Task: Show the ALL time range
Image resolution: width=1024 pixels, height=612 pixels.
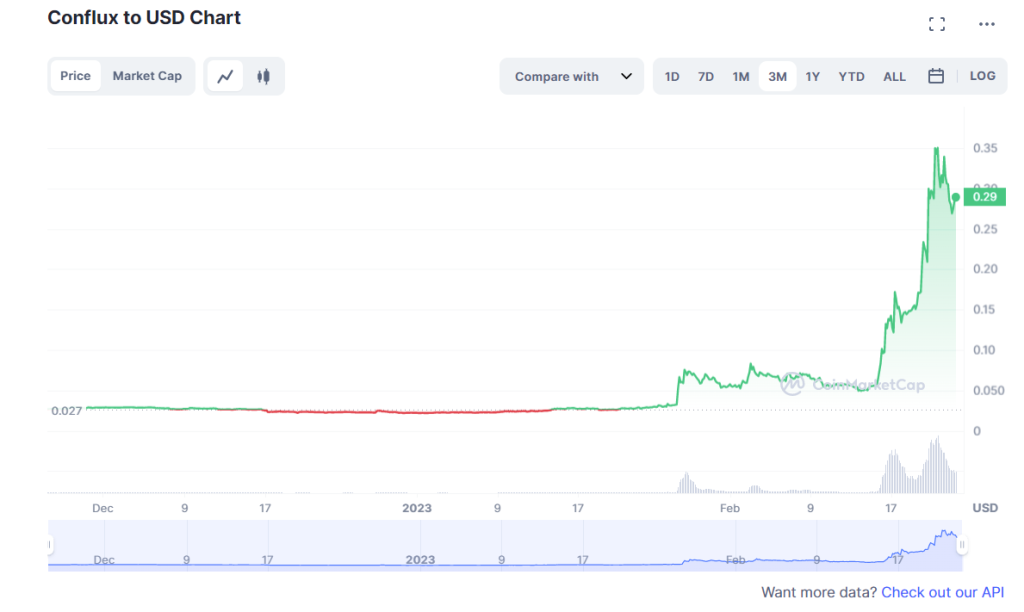Action: 894,76
